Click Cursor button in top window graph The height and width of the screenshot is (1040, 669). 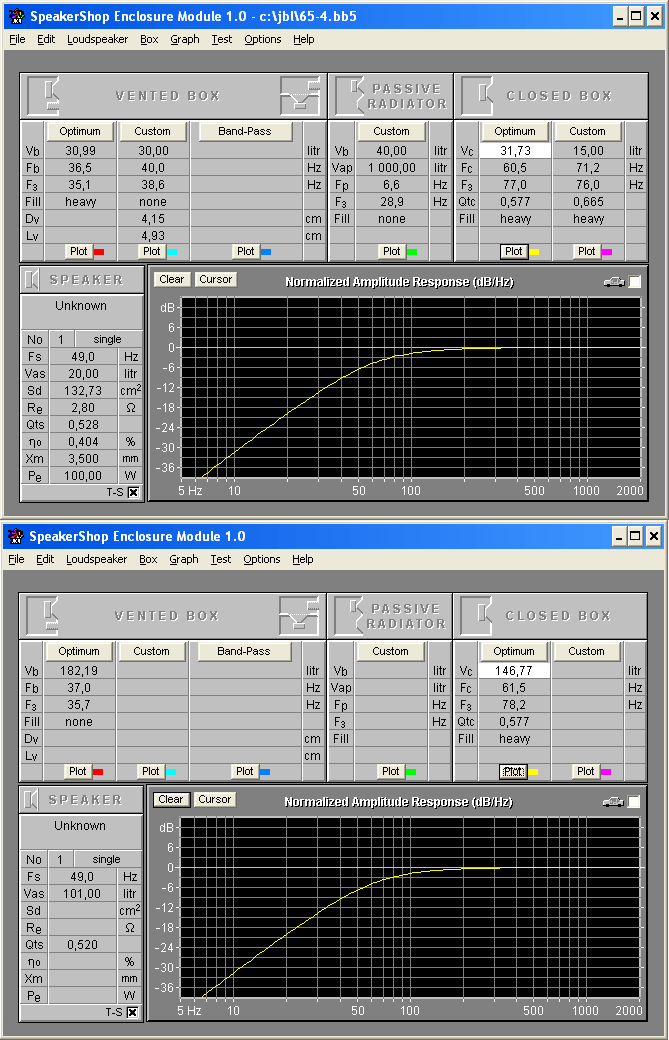(x=215, y=279)
